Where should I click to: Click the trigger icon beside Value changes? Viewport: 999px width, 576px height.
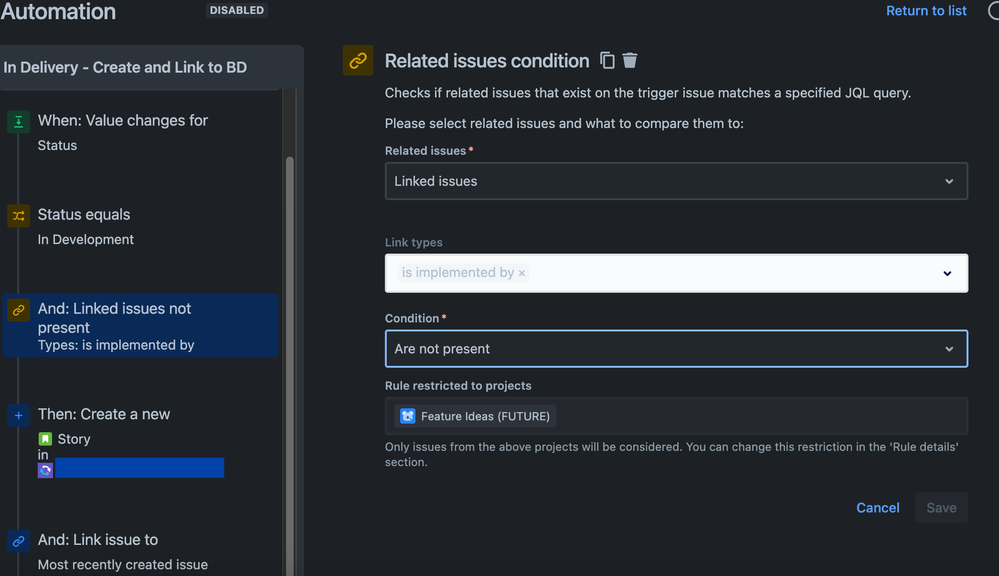[x=18, y=121]
